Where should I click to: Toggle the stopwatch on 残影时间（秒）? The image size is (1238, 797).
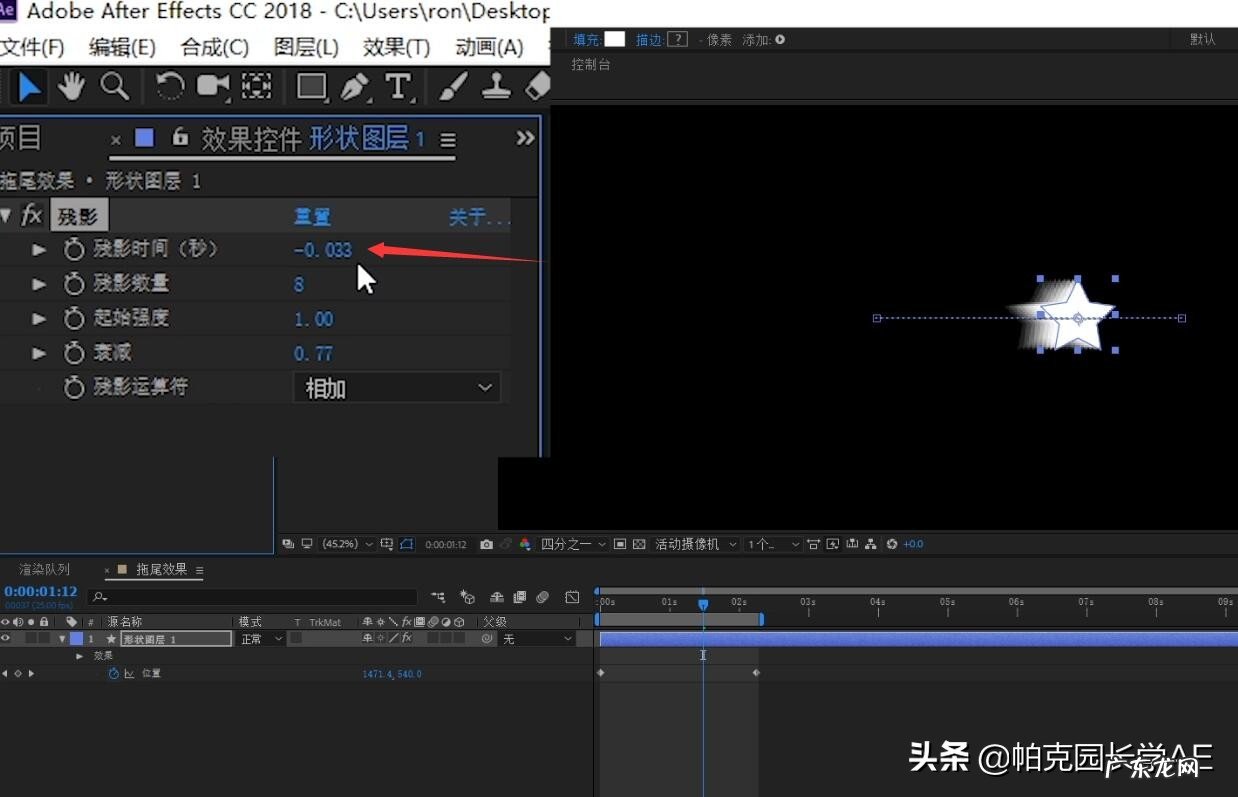coord(73,249)
